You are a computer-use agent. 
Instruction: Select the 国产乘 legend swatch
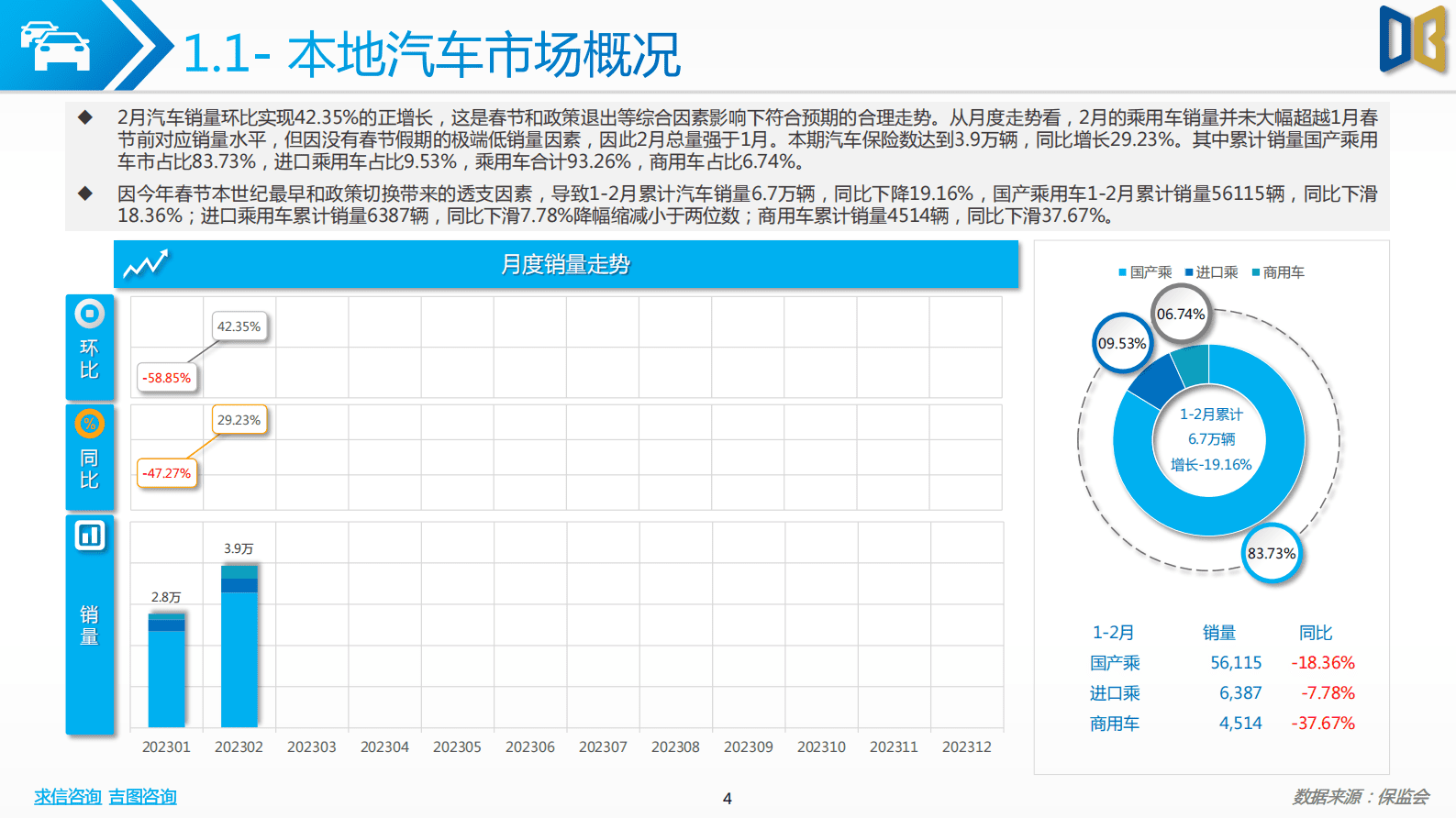[1122, 272]
